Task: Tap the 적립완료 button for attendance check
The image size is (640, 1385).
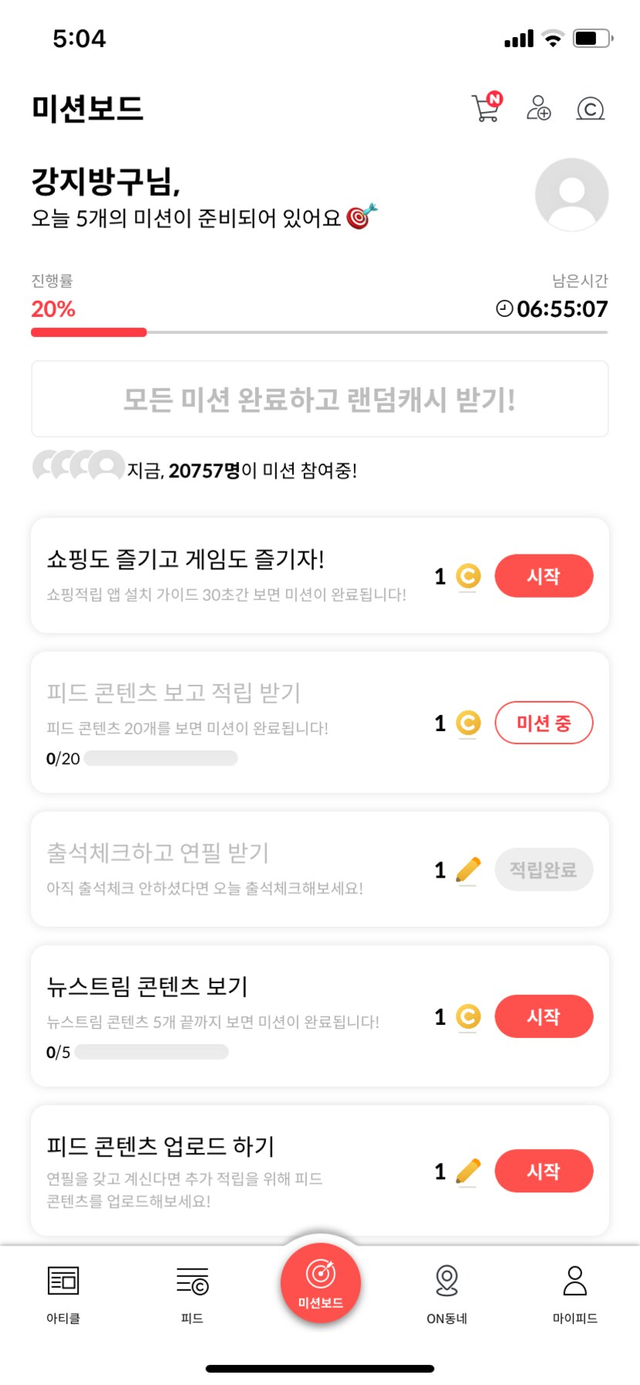Action: coord(544,870)
